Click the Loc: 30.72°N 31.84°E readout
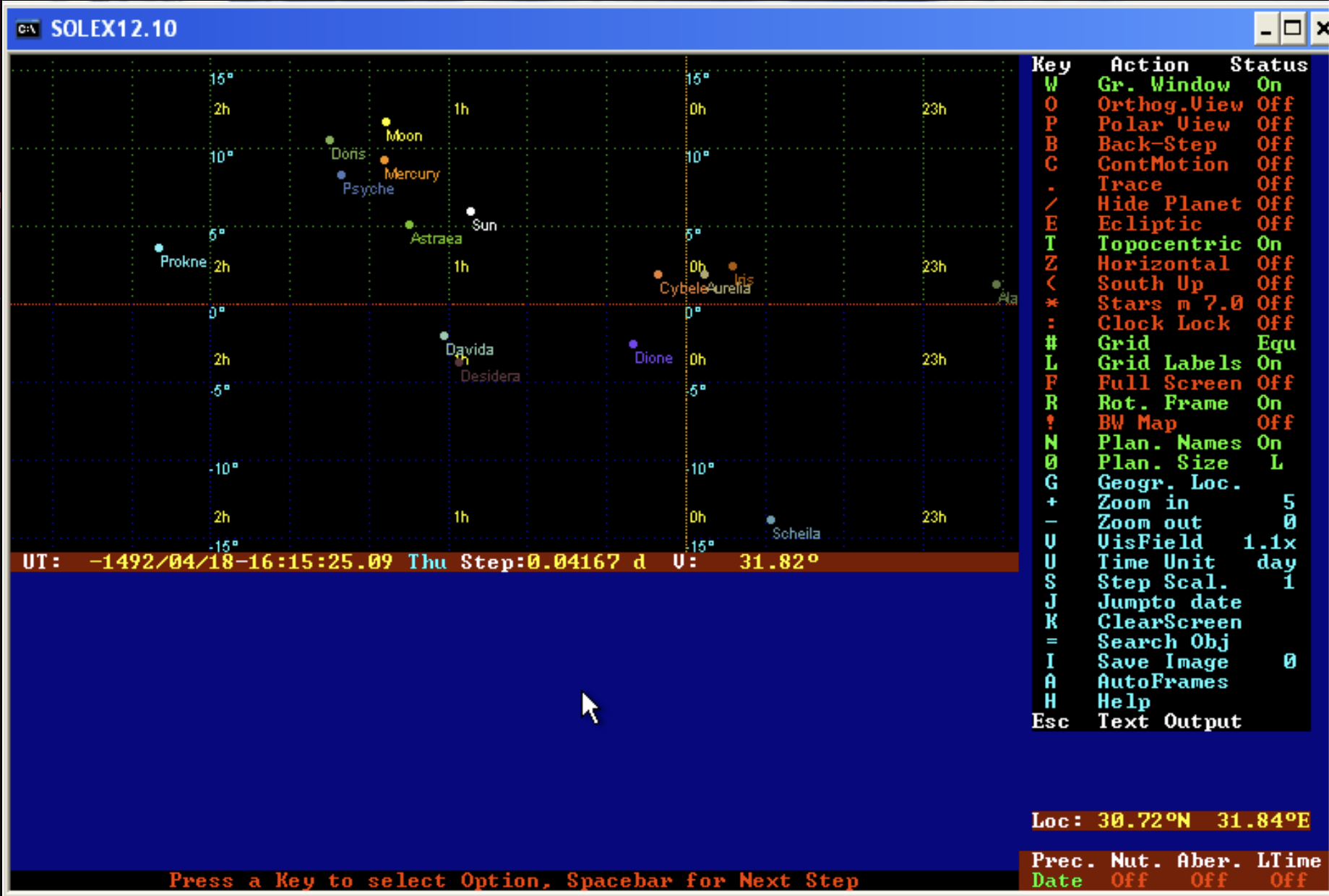Screen dimensions: 1329x896 click(x=1171, y=821)
